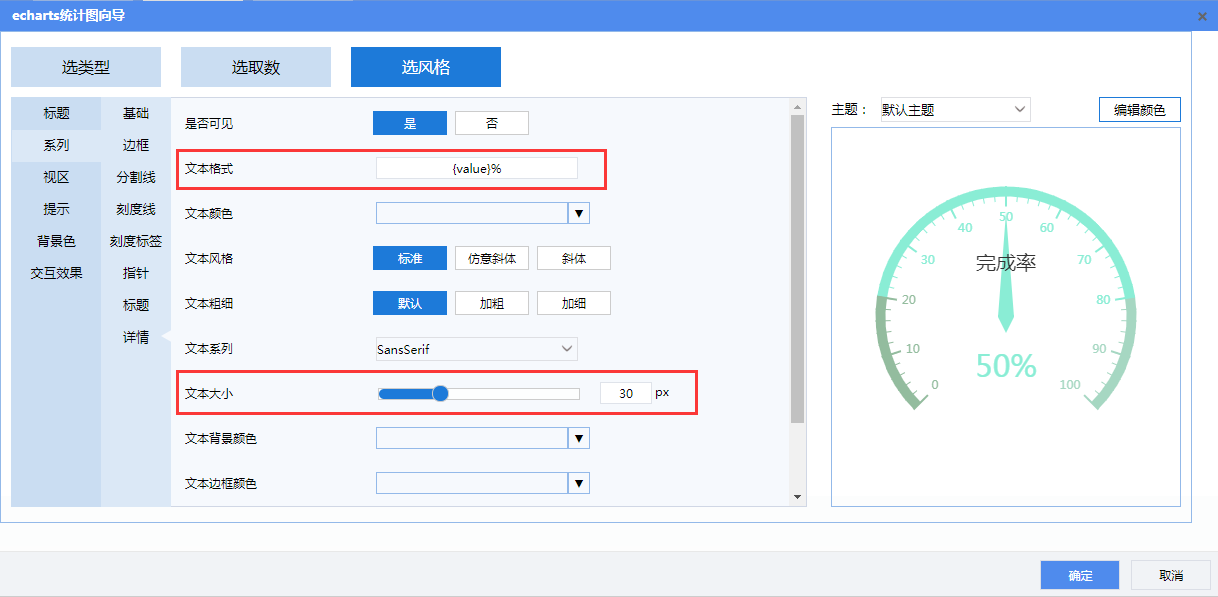Open the 标题 category in left sidebar
Viewport: 1218px width, 597px height.
click(x=56, y=113)
